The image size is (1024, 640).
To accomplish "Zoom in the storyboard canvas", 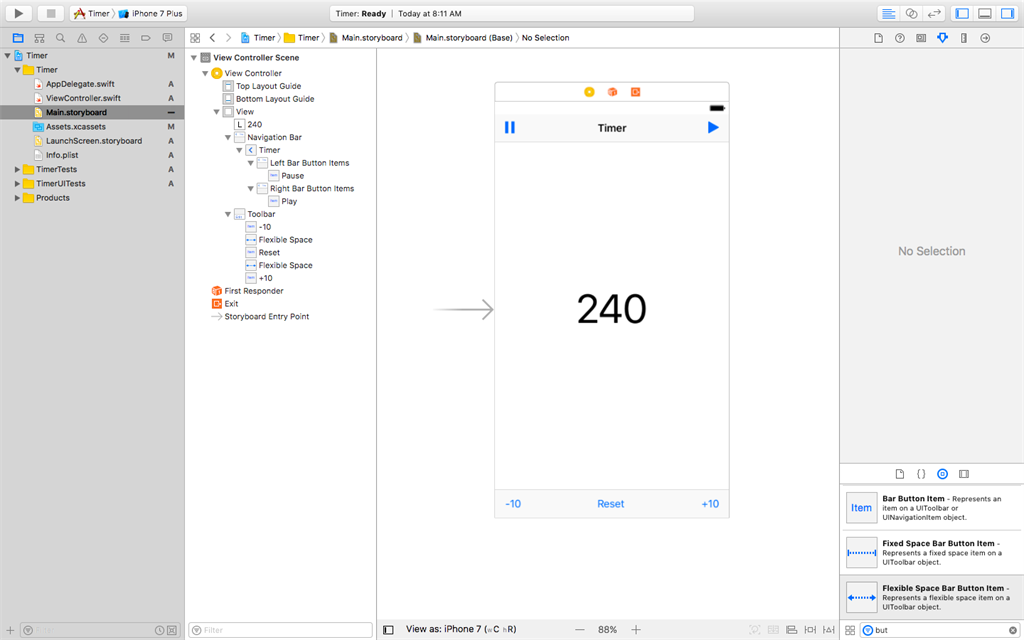I will (636, 630).
